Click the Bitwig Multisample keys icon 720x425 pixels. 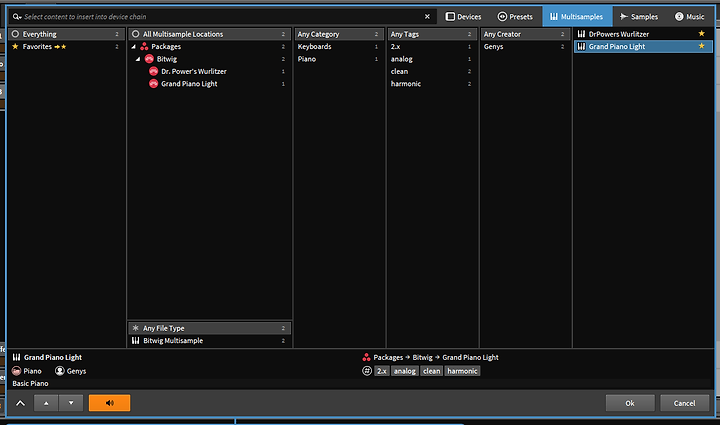tap(135, 341)
